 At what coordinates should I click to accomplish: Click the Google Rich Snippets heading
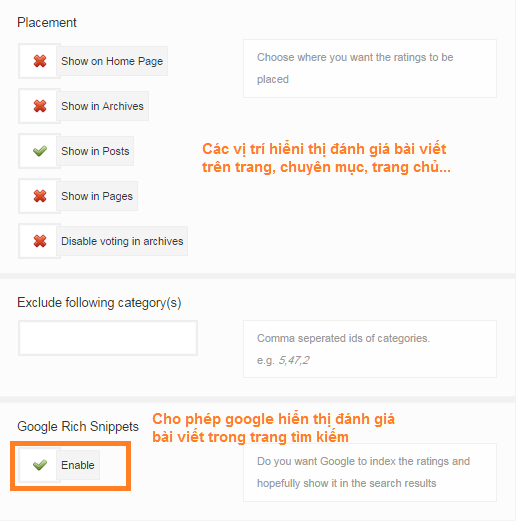[x=78, y=427]
